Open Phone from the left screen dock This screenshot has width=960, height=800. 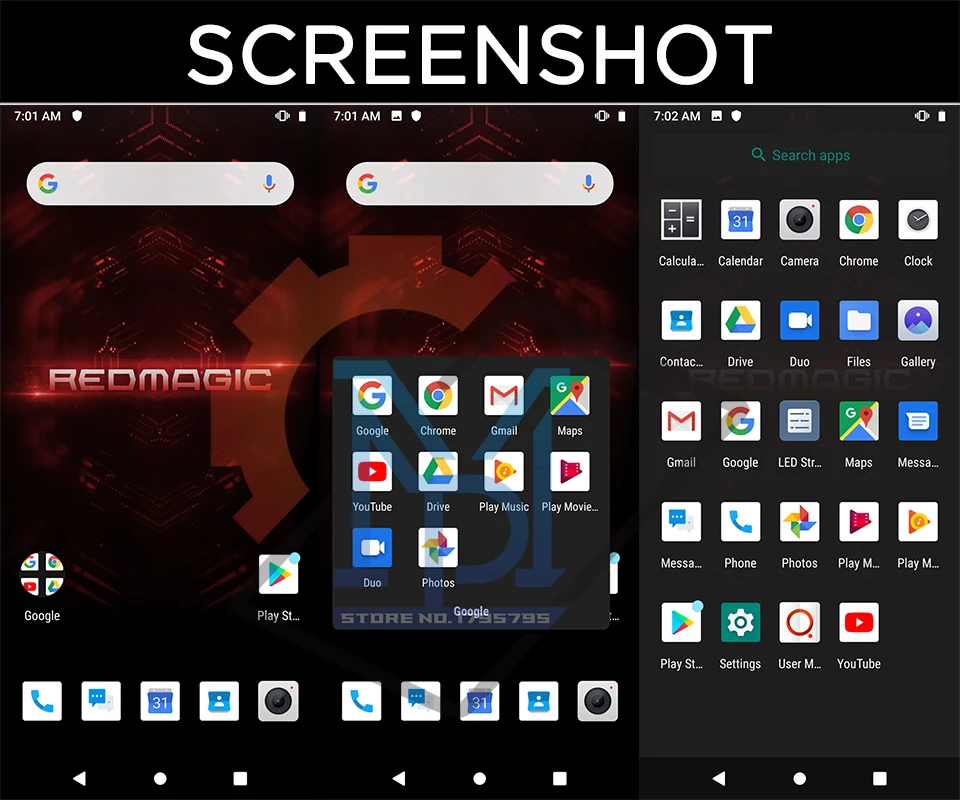click(42, 701)
